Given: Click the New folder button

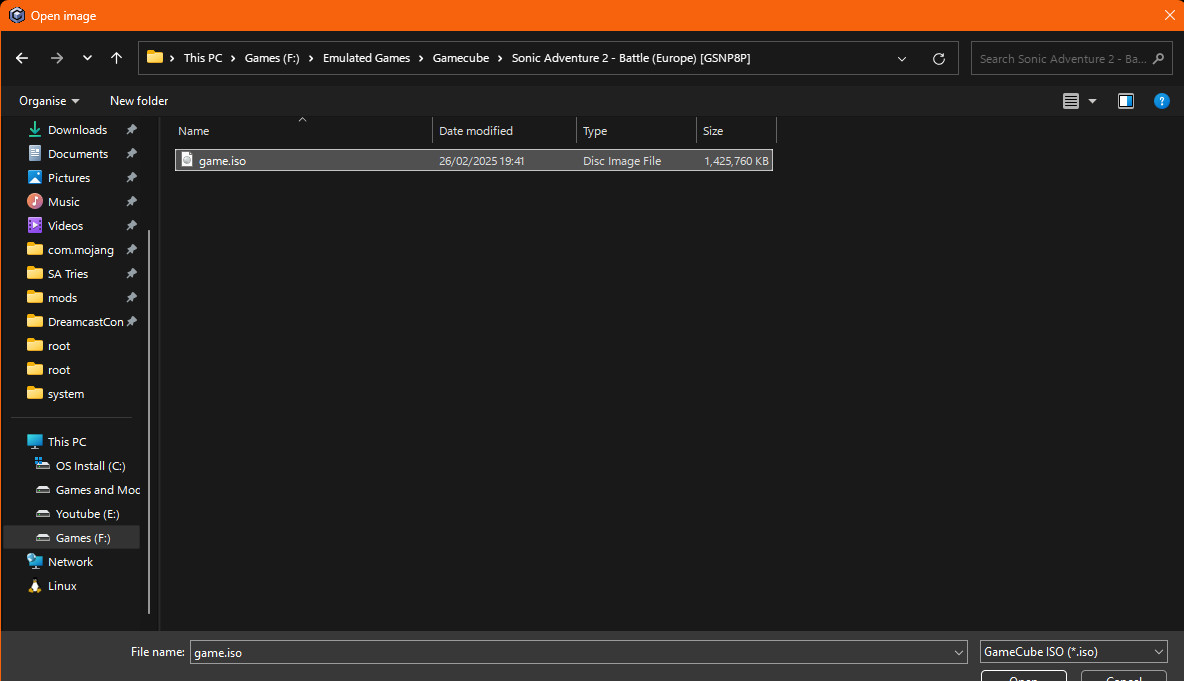Looking at the screenshot, I should pos(139,101).
